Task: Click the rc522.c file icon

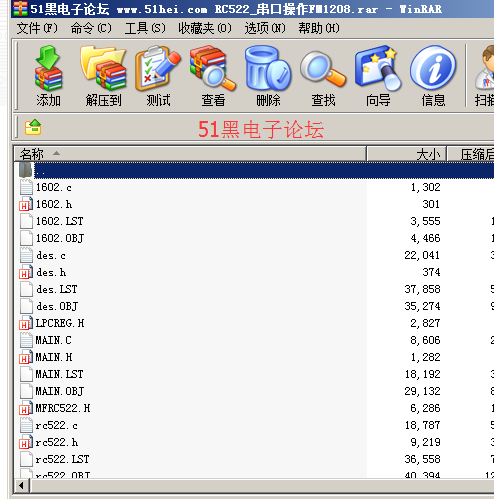Action: [26, 425]
